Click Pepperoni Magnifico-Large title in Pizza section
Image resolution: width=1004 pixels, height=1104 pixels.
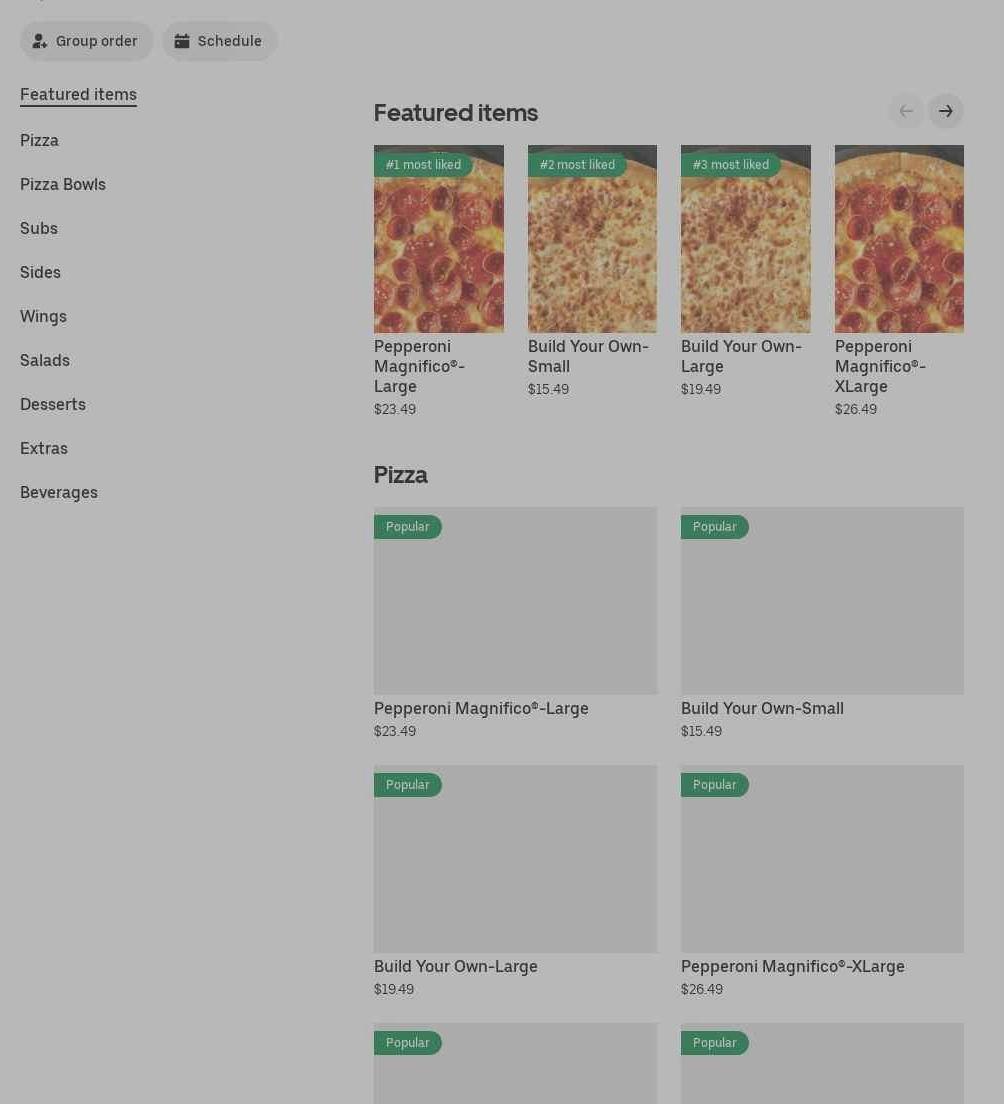481,708
